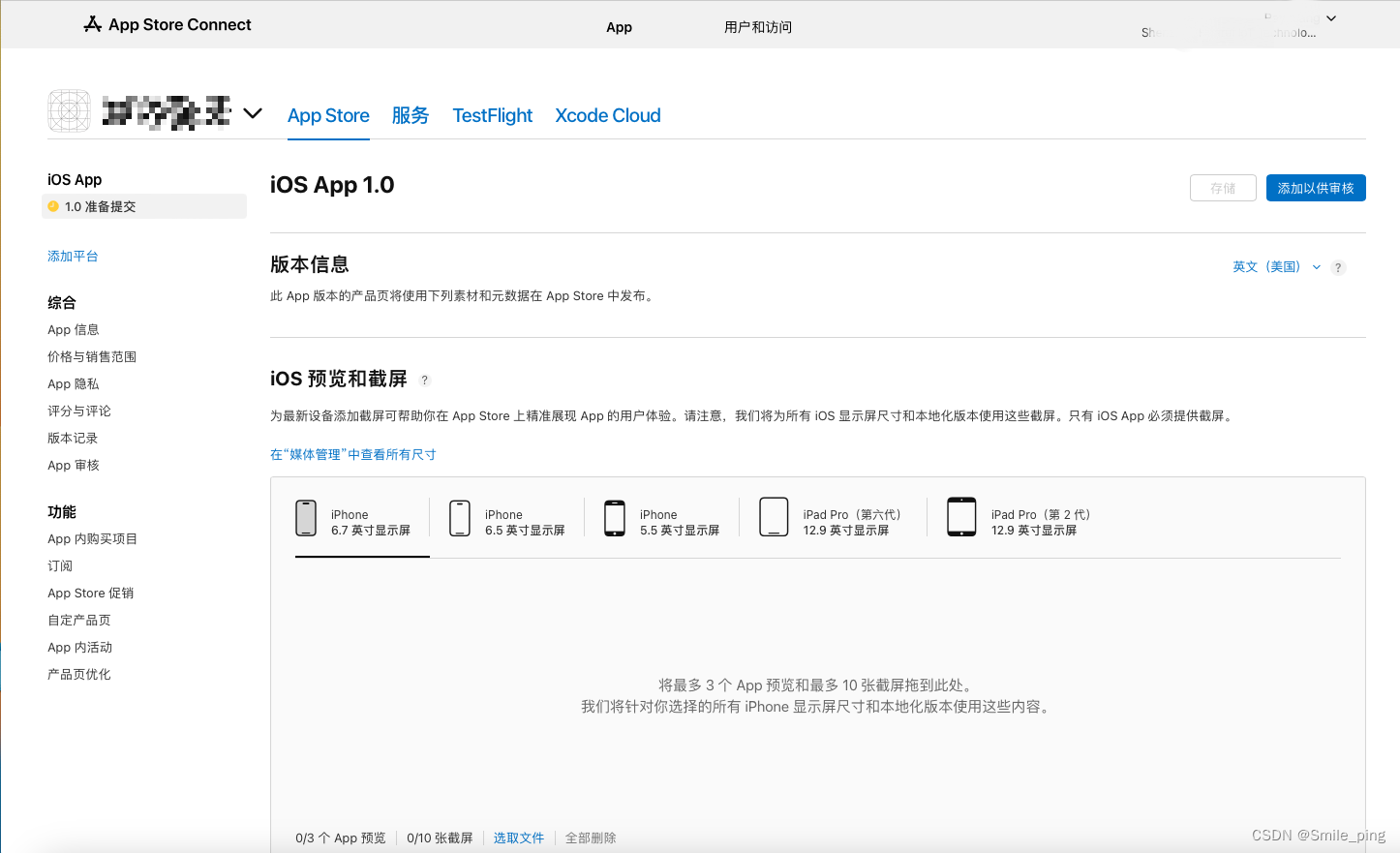Switch to the Xcode Cloud tab
Screen dimensions: 1400x853
(x=608, y=115)
